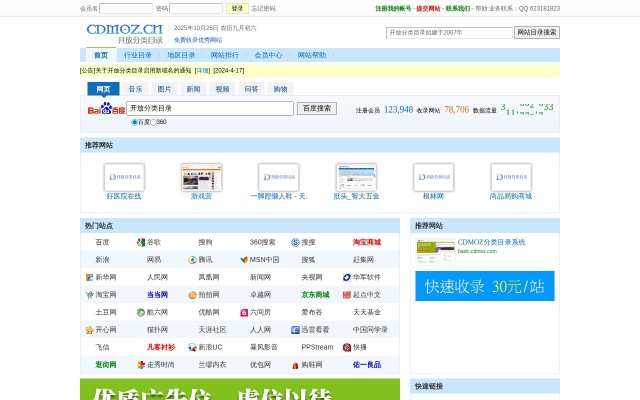
Task: Open the 网站排行 navigation item
Action: pyautogui.click(x=225, y=55)
